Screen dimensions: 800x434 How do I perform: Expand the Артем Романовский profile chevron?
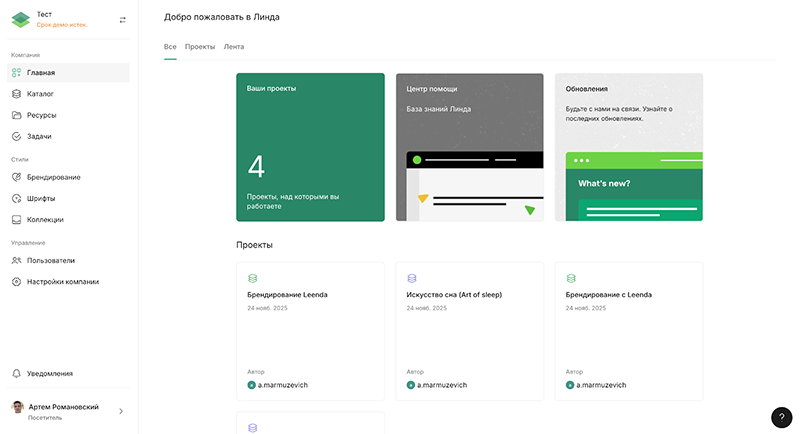click(121, 411)
